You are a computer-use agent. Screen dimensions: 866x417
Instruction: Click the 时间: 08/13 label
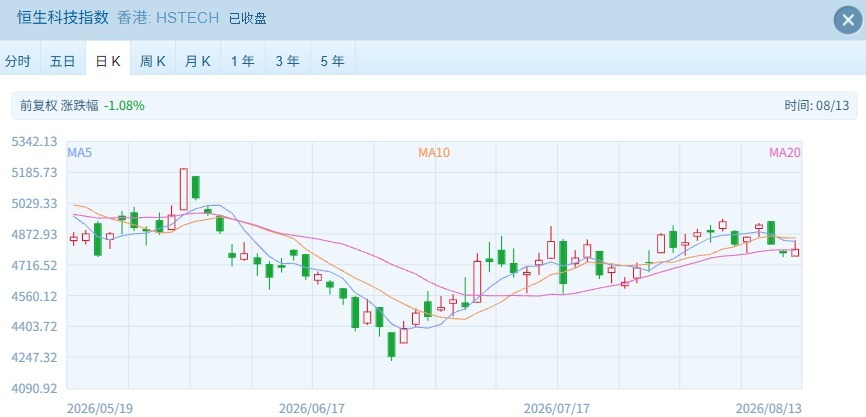[x=816, y=105]
